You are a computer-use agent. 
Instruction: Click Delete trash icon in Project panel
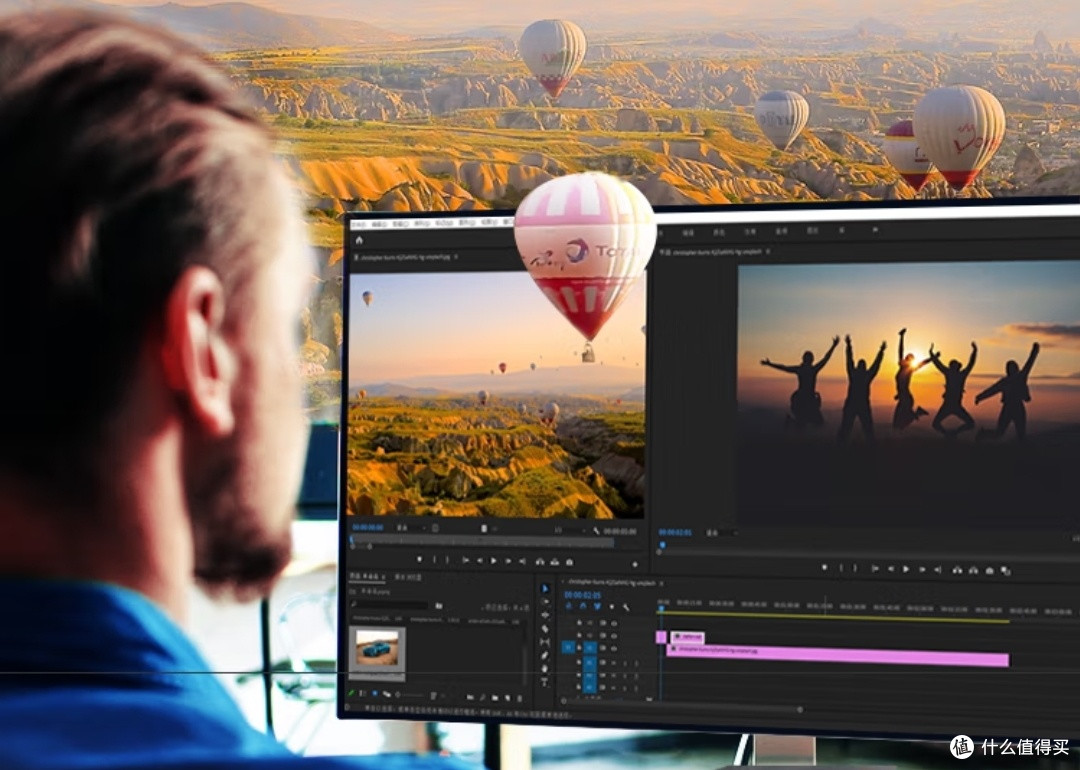[519, 698]
